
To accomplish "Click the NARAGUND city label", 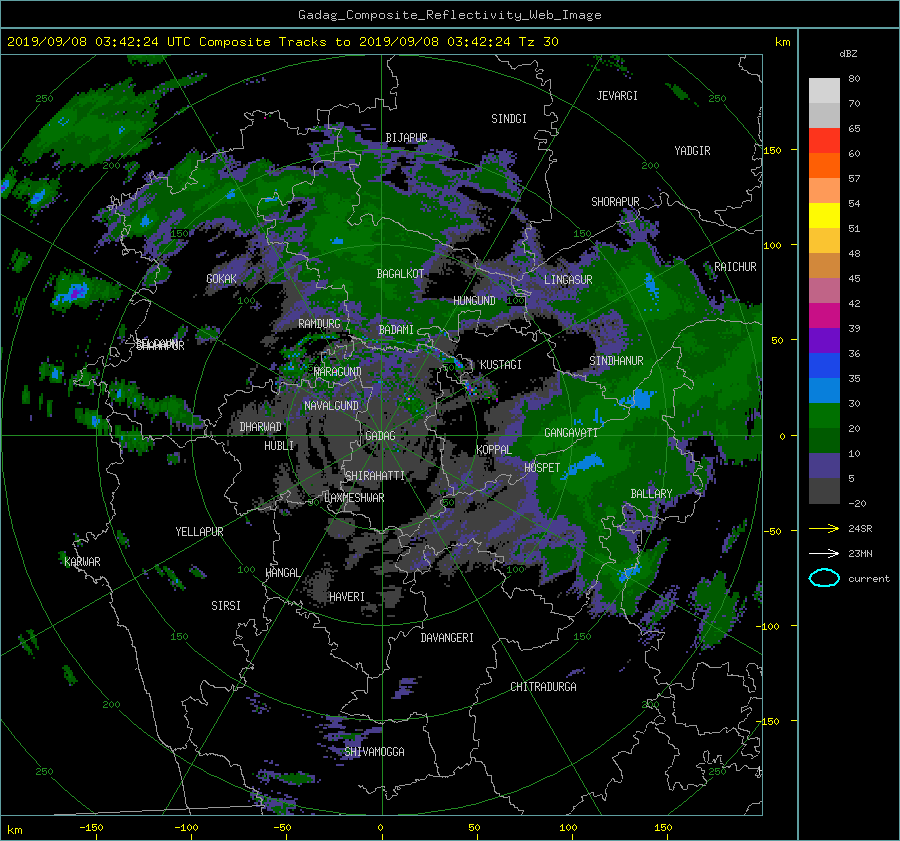I will coord(338,372).
